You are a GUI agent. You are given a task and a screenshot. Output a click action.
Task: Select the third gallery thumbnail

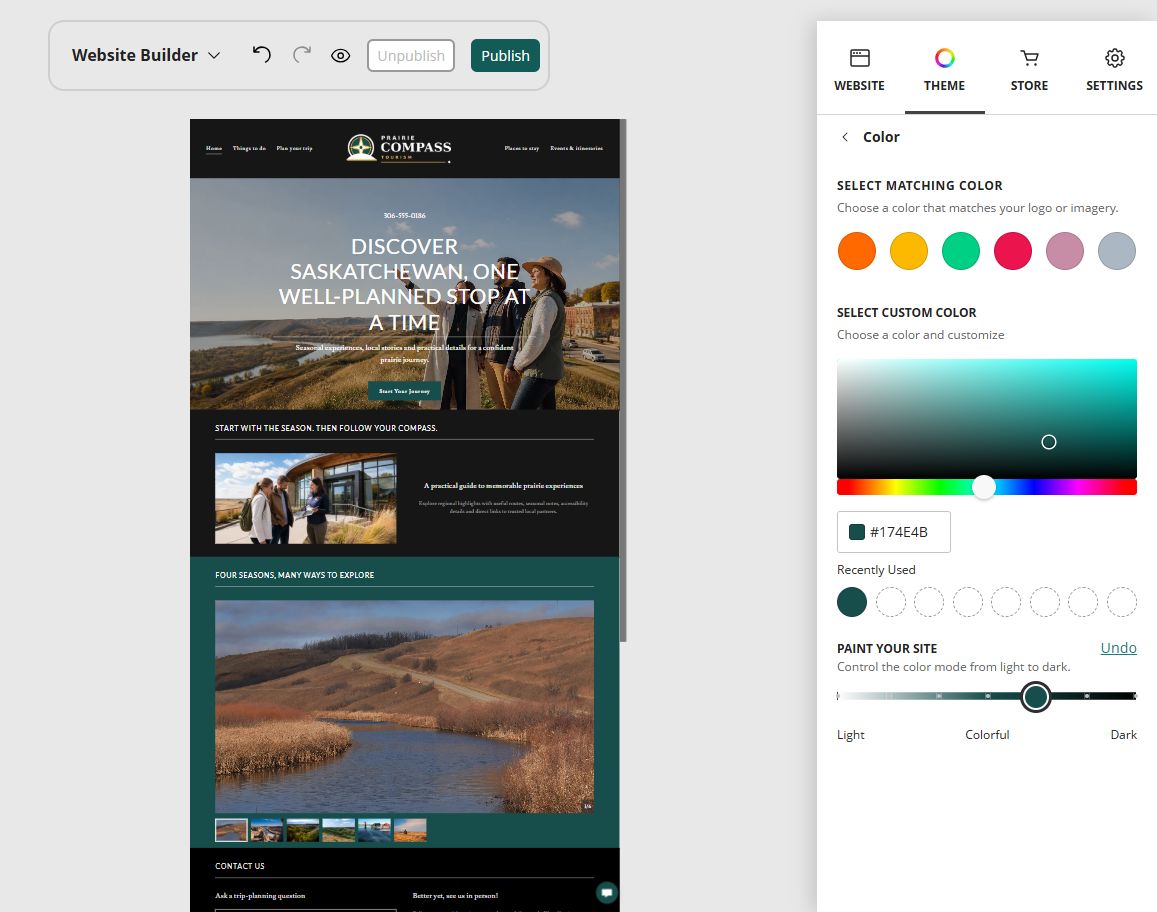303,830
